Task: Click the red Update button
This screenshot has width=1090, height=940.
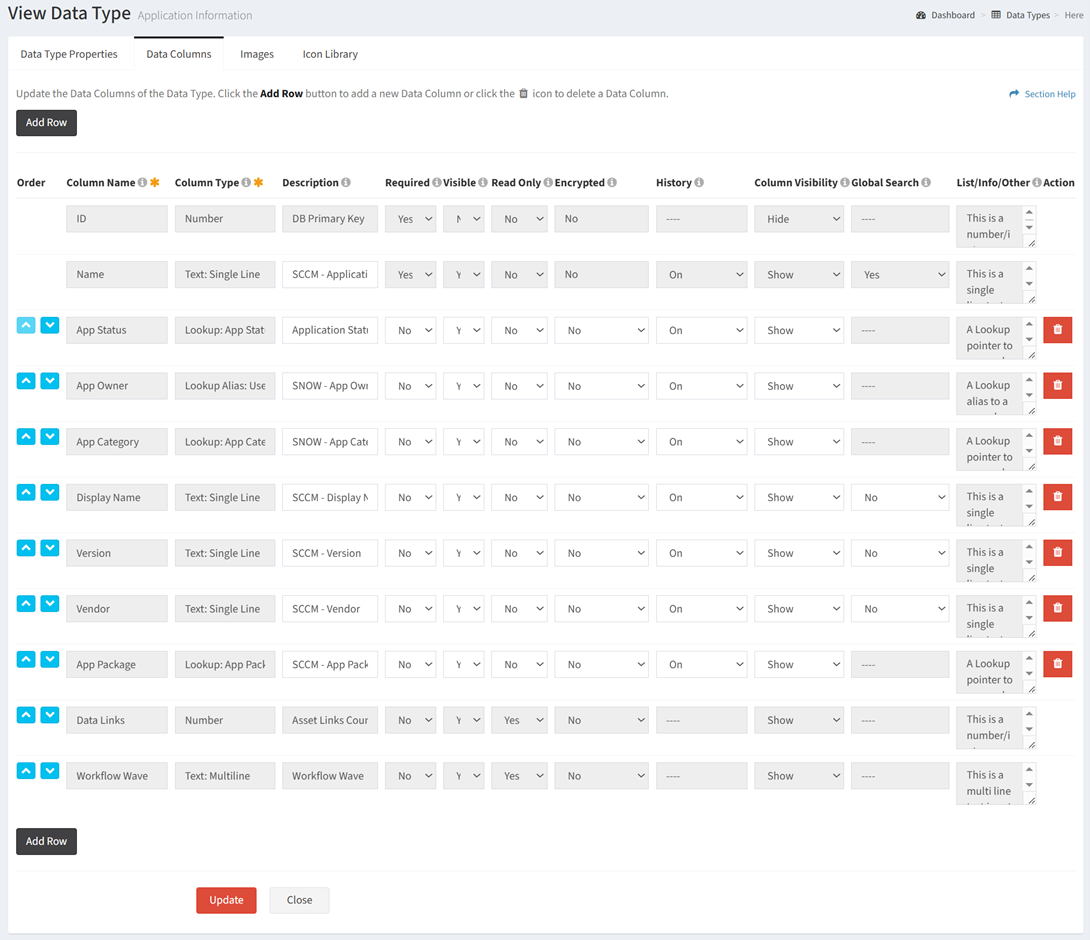Action: (x=226, y=900)
